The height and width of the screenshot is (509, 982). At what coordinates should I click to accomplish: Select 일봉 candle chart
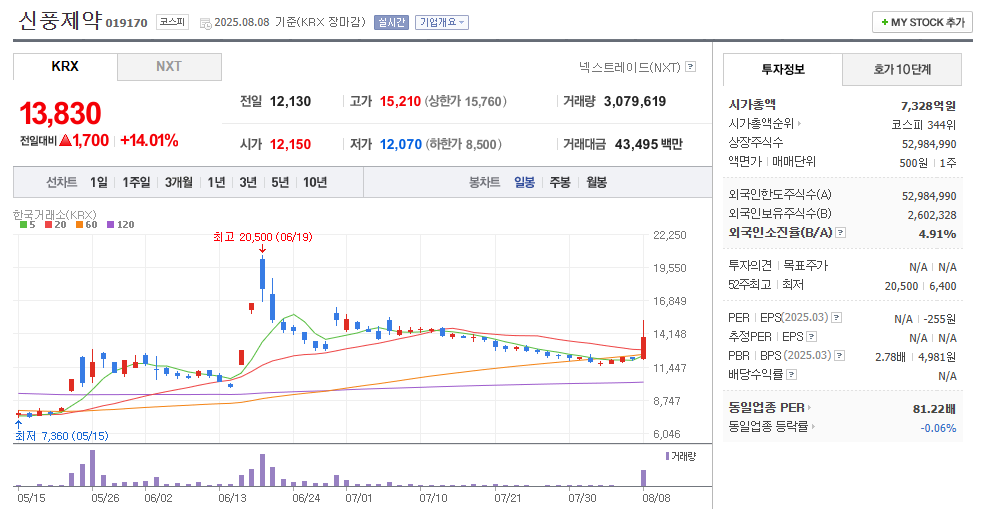pos(524,182)
